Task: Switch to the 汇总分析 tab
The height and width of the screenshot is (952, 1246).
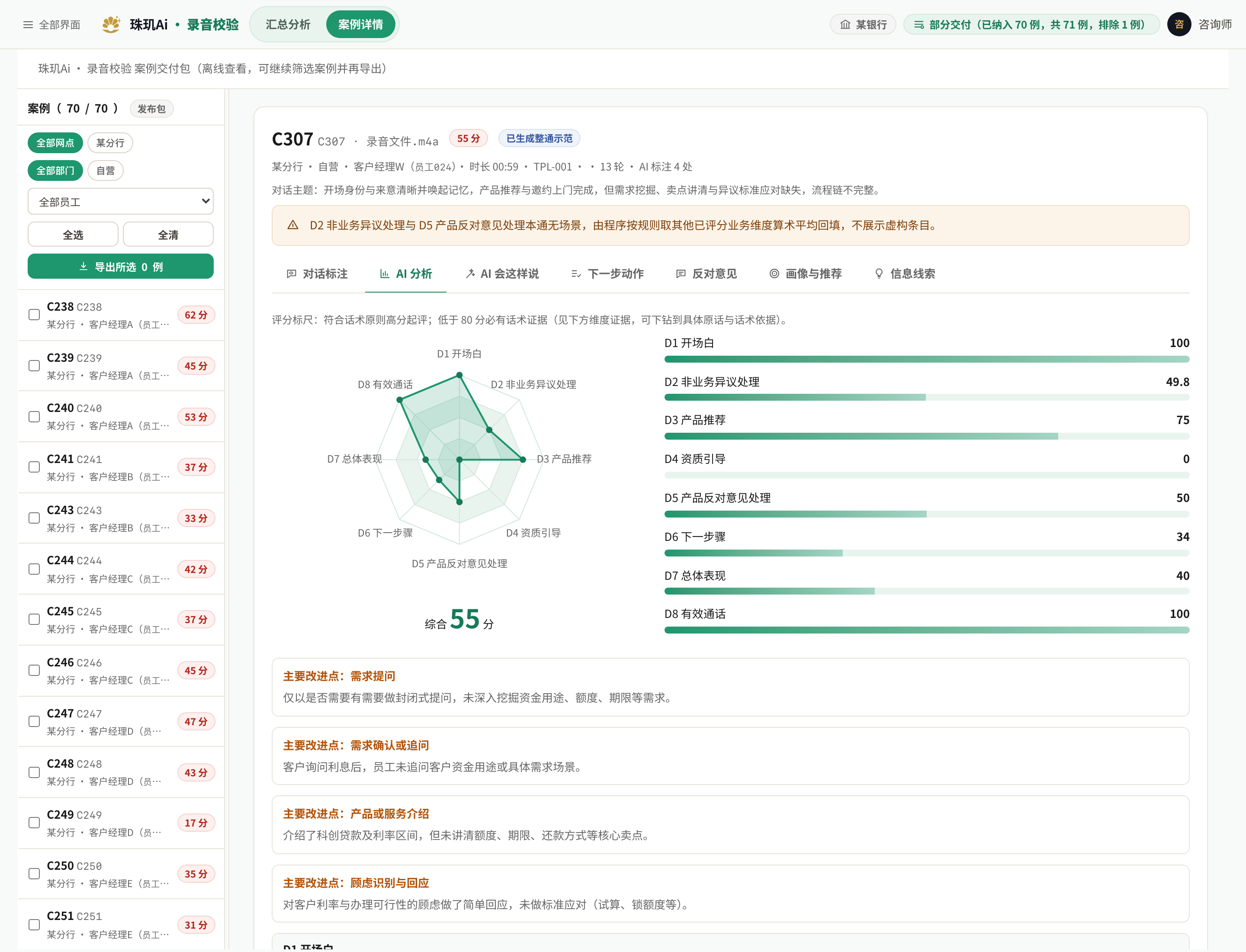Action: click(288, 24)
